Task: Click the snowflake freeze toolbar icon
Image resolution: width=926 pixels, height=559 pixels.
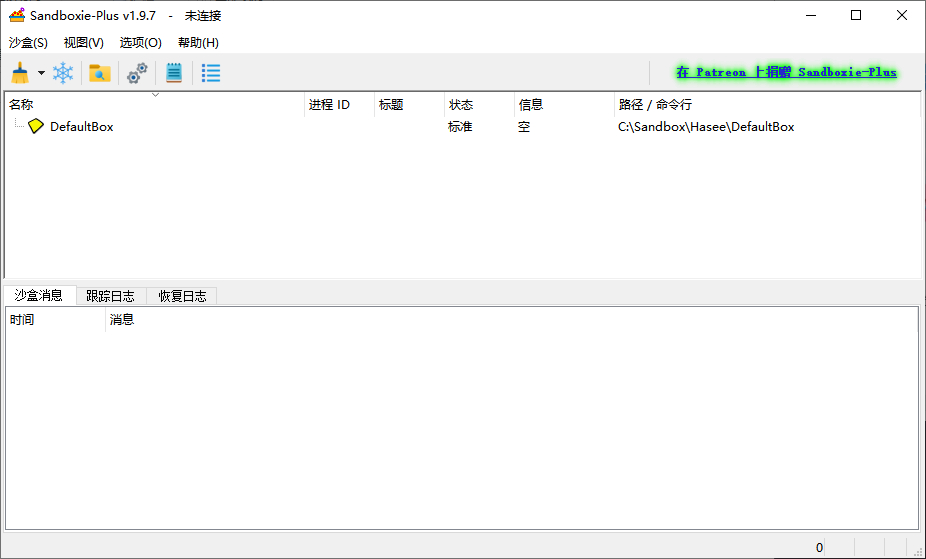Action: [x=63, y=73]
